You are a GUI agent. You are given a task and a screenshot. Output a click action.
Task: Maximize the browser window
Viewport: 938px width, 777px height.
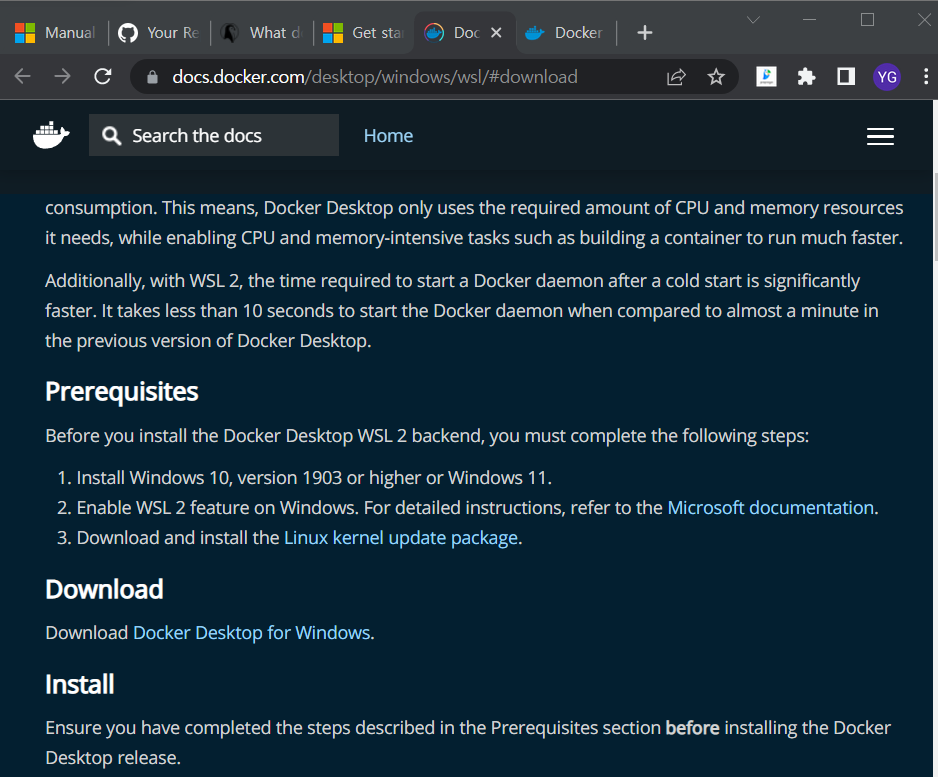click(x=867, y=20)
